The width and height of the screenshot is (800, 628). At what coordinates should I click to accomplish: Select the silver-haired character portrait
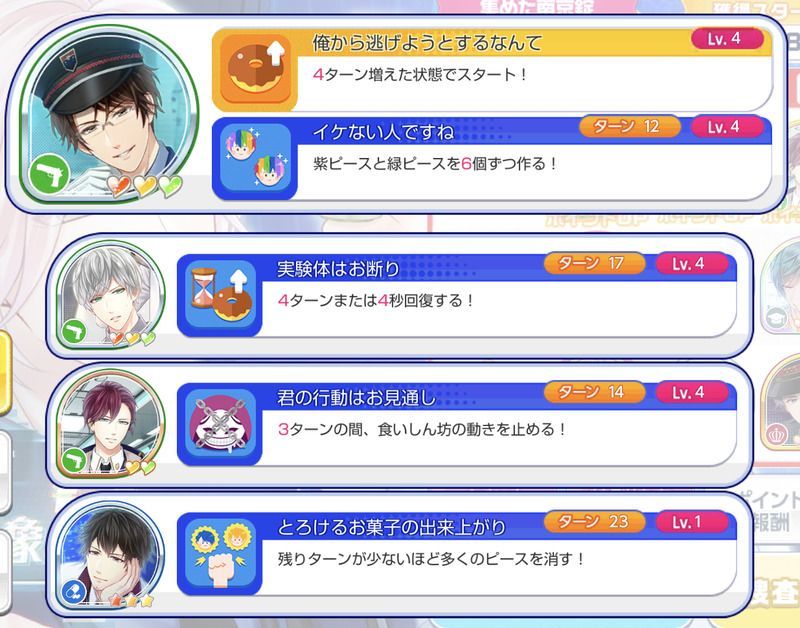click(x=110, y=295)
